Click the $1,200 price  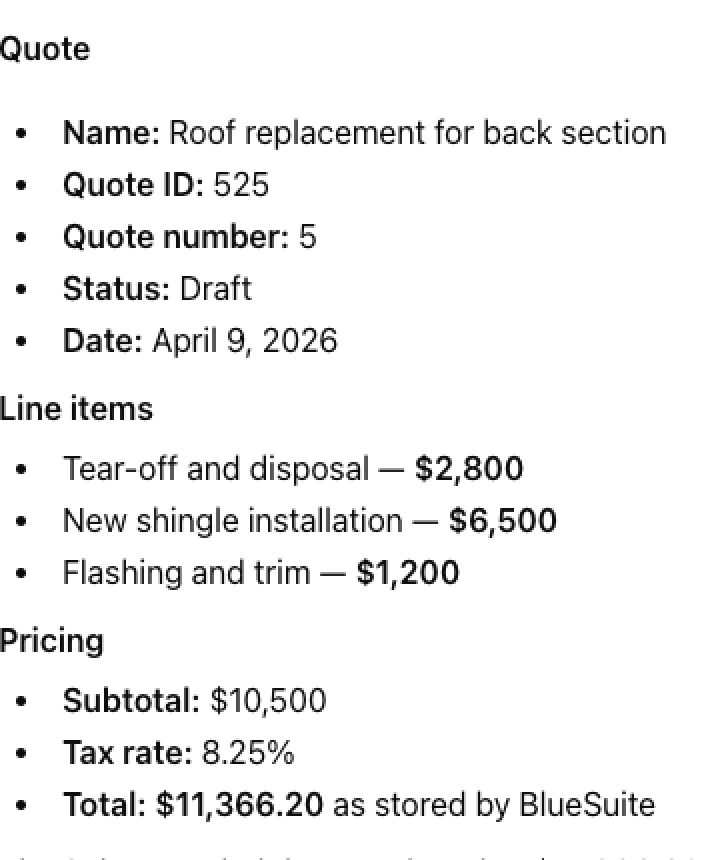click(x=408, y=573)
